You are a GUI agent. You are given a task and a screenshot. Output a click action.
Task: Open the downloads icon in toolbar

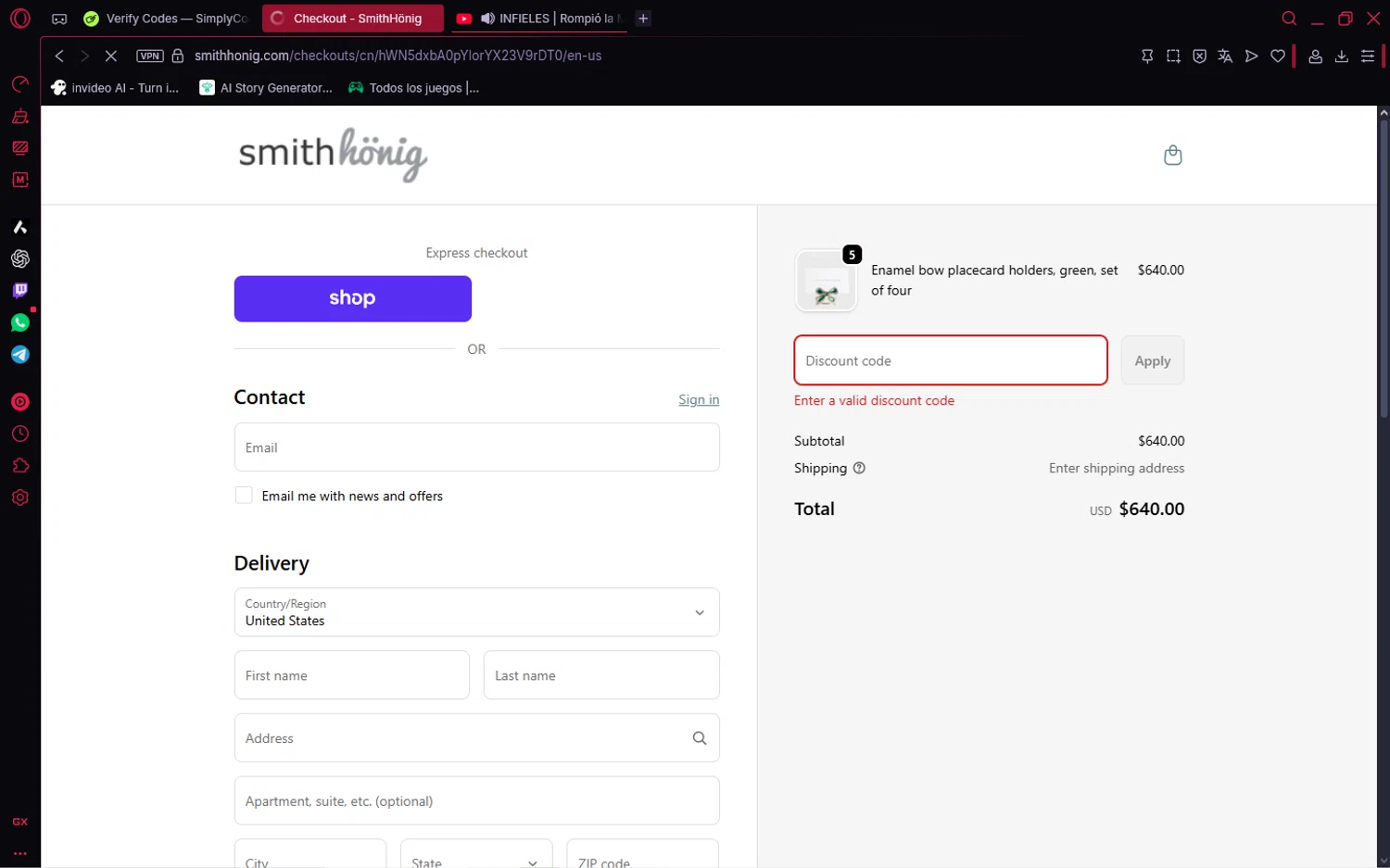pyautogui.click(x=1341, y=56)
